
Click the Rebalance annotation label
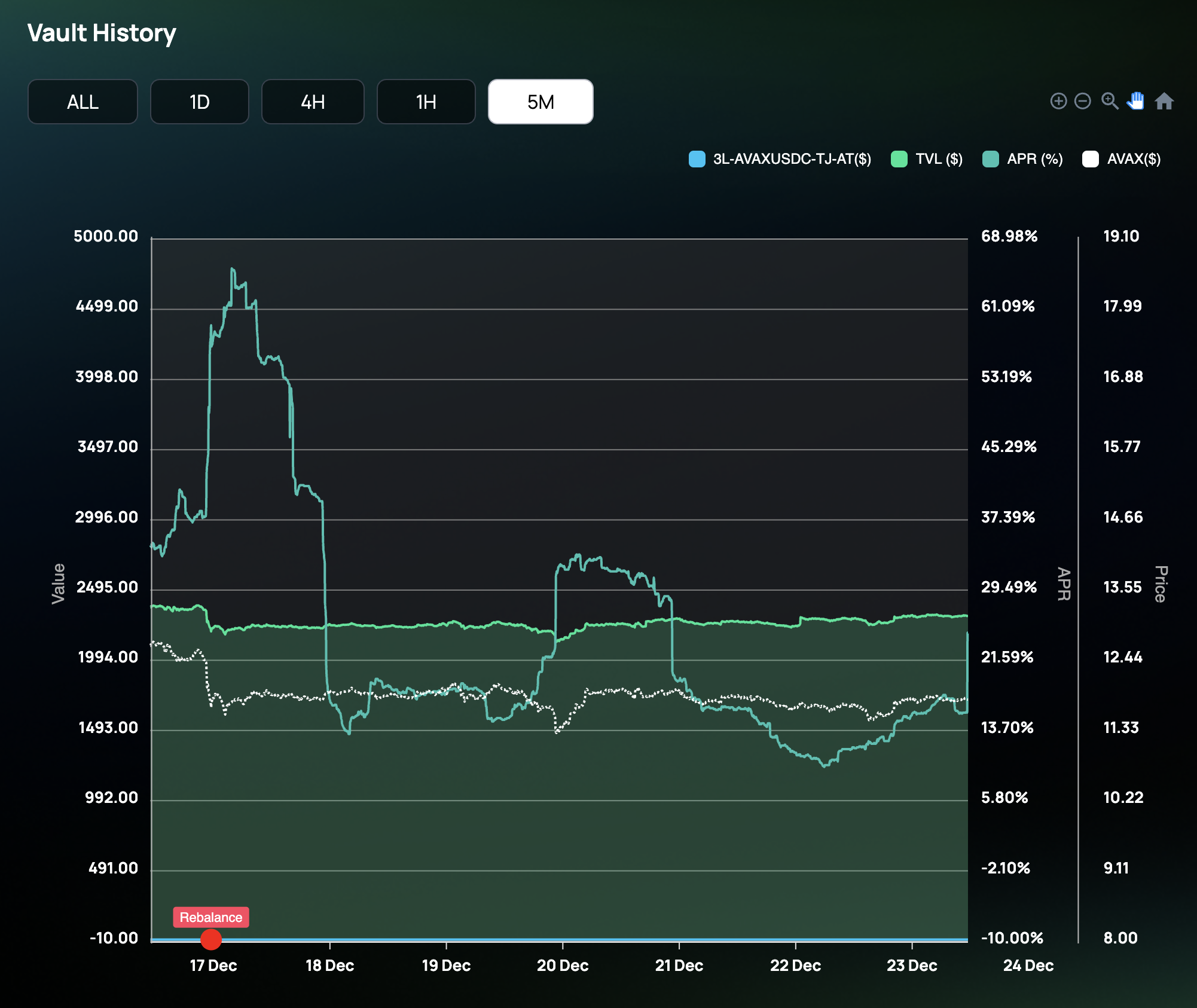pyautogui.click(x=211, y=917)
